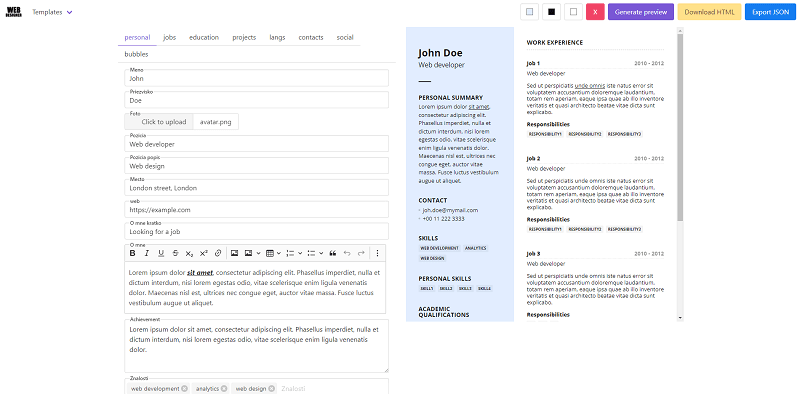
Task: Open the education tab
Action: (204, 37)
